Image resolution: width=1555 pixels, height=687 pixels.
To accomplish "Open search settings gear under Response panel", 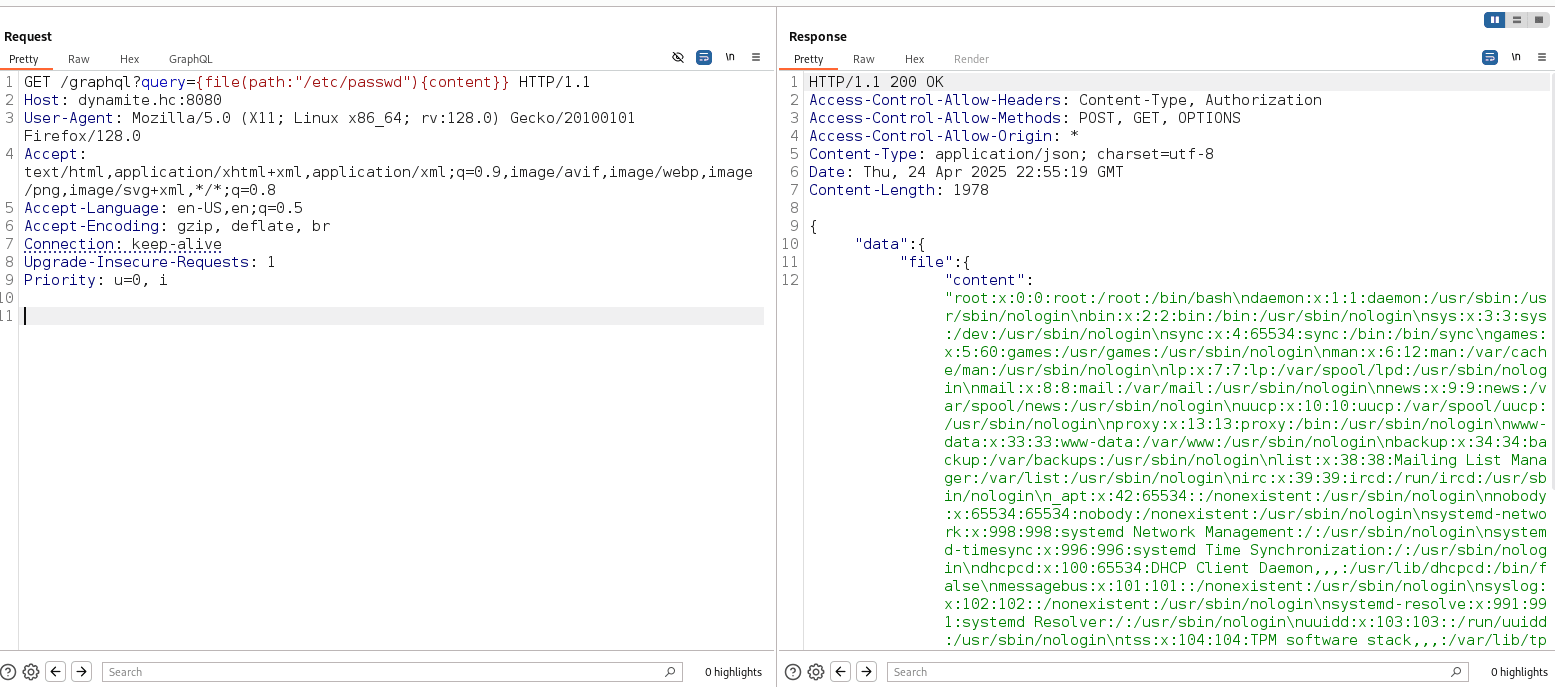I will pos(816,672).
